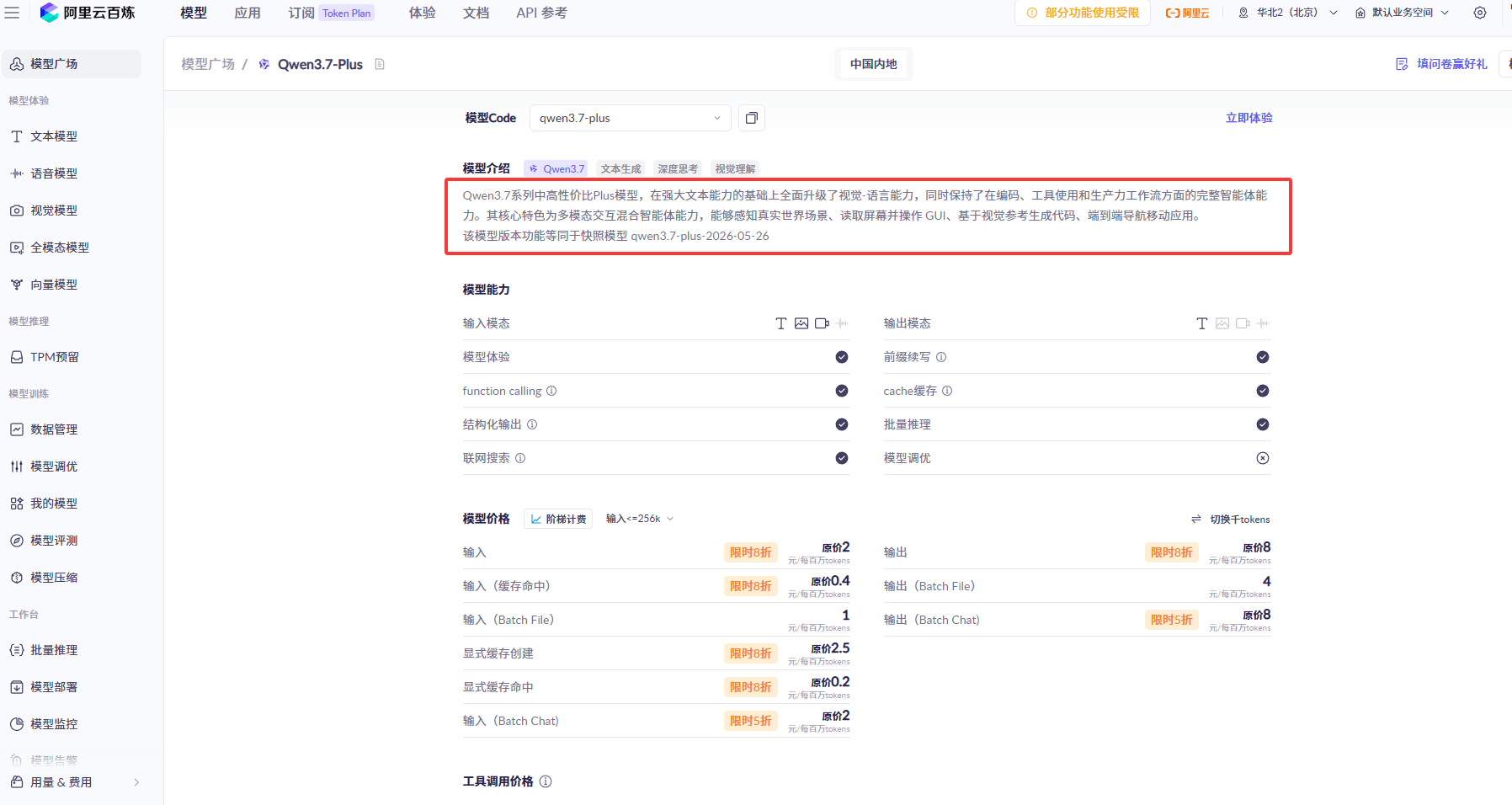Screen dimensions: 1512x805
Task: Click the 阿里云百炼 logo
Action: tap(88, 13)
